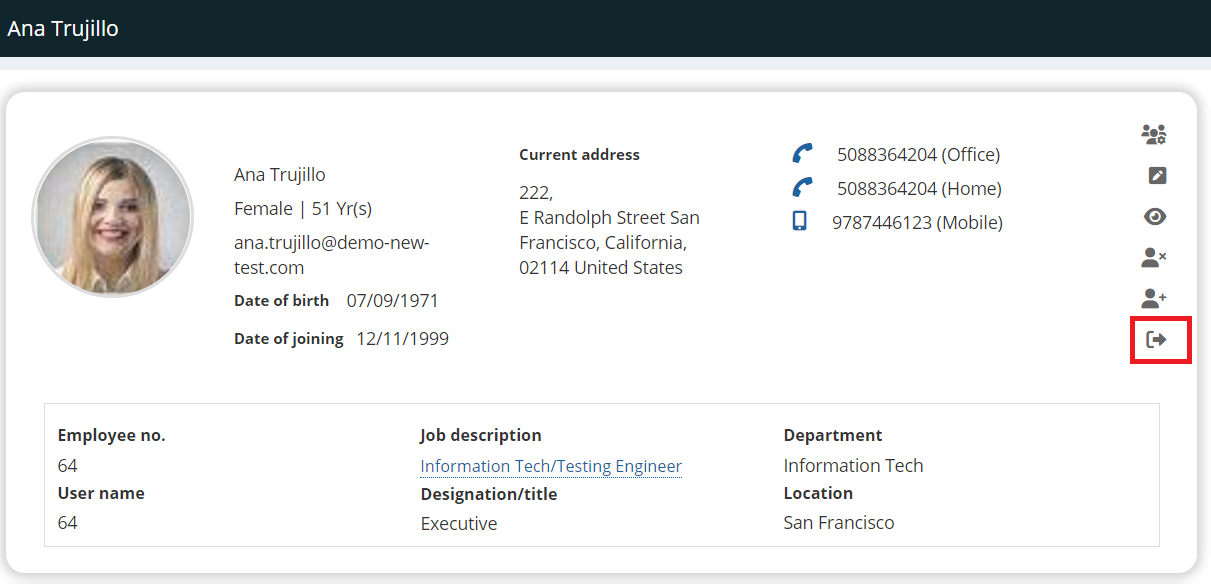Click the Home phone handset icon
The image size is (1211, 584).
click(x=802, y=188)
